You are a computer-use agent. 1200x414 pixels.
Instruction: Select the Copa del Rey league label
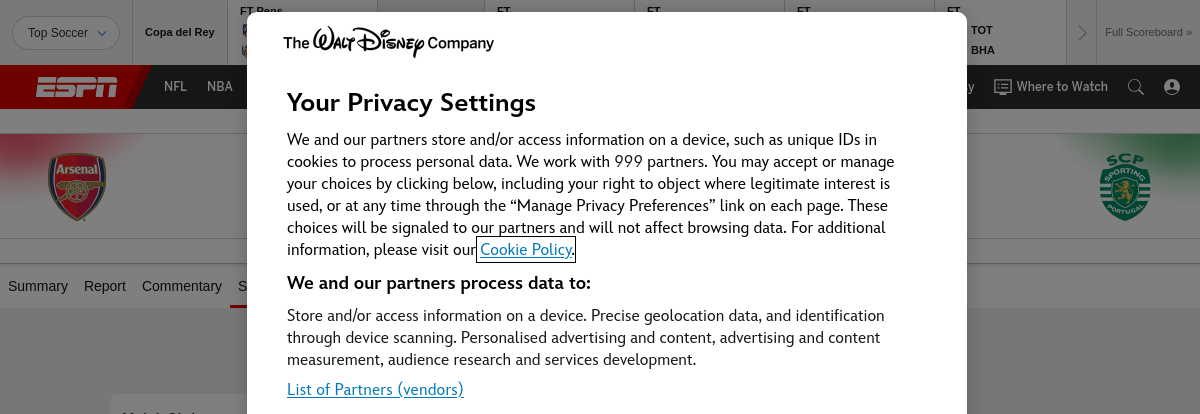(x=180, y=32)
